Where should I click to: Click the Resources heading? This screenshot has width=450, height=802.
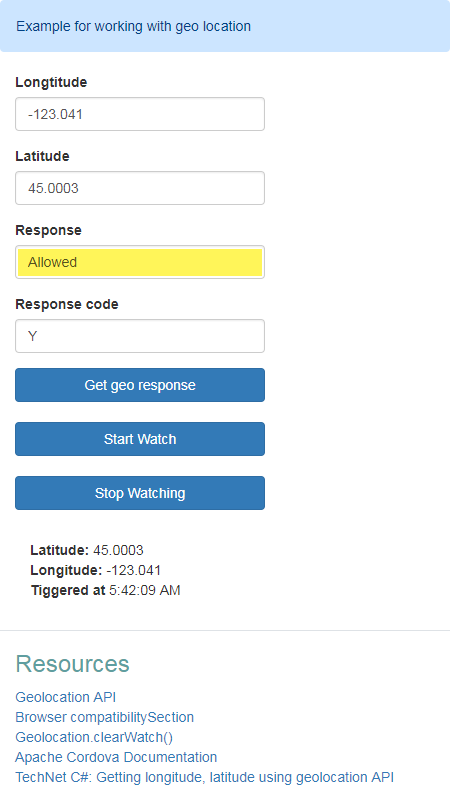(72, 664)
